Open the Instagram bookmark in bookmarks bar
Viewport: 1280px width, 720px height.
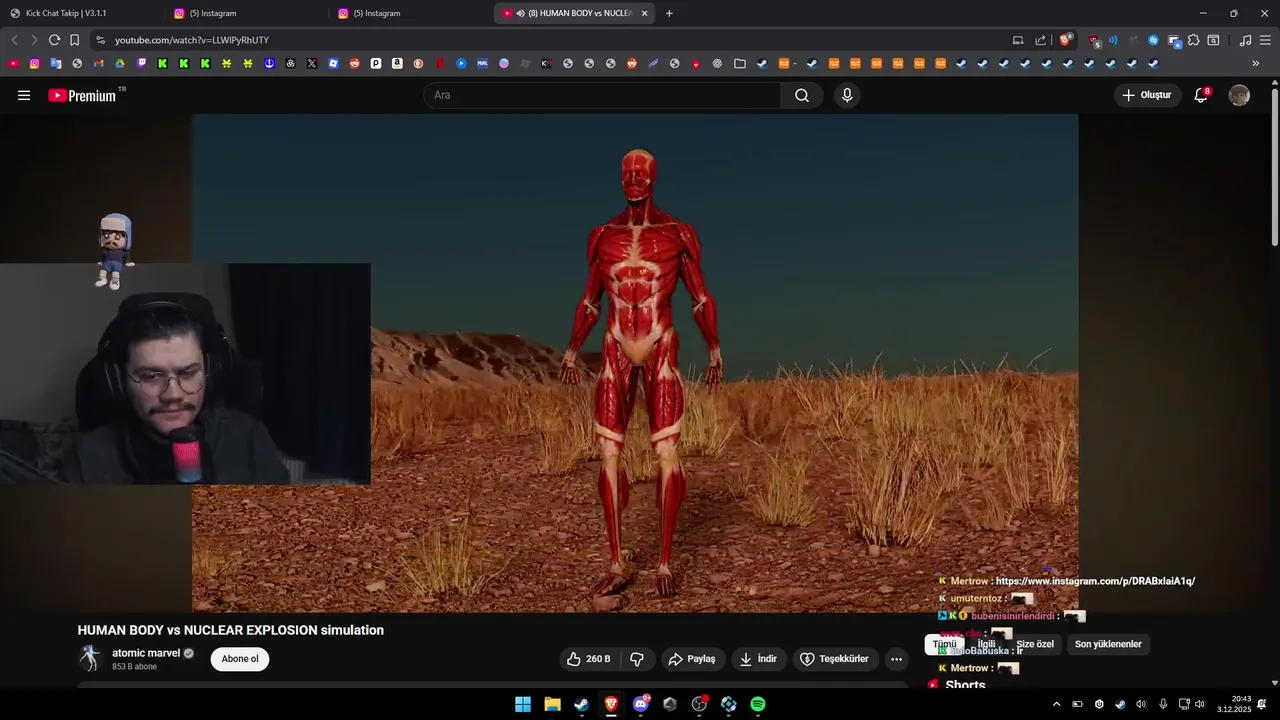tap(34, 63)
